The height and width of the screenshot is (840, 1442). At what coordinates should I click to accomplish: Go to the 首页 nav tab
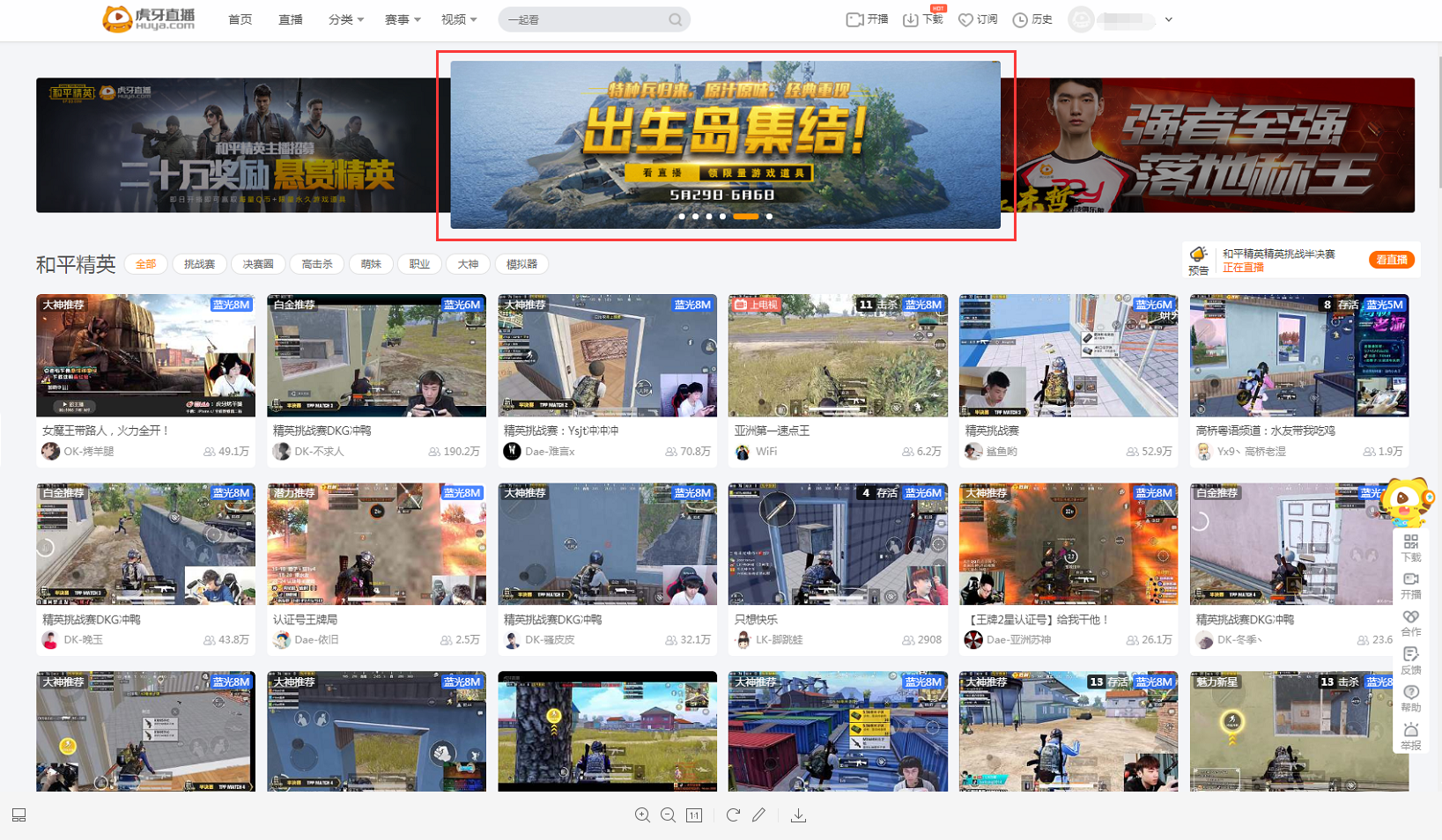pyautogui.click(x=240, y=19)
